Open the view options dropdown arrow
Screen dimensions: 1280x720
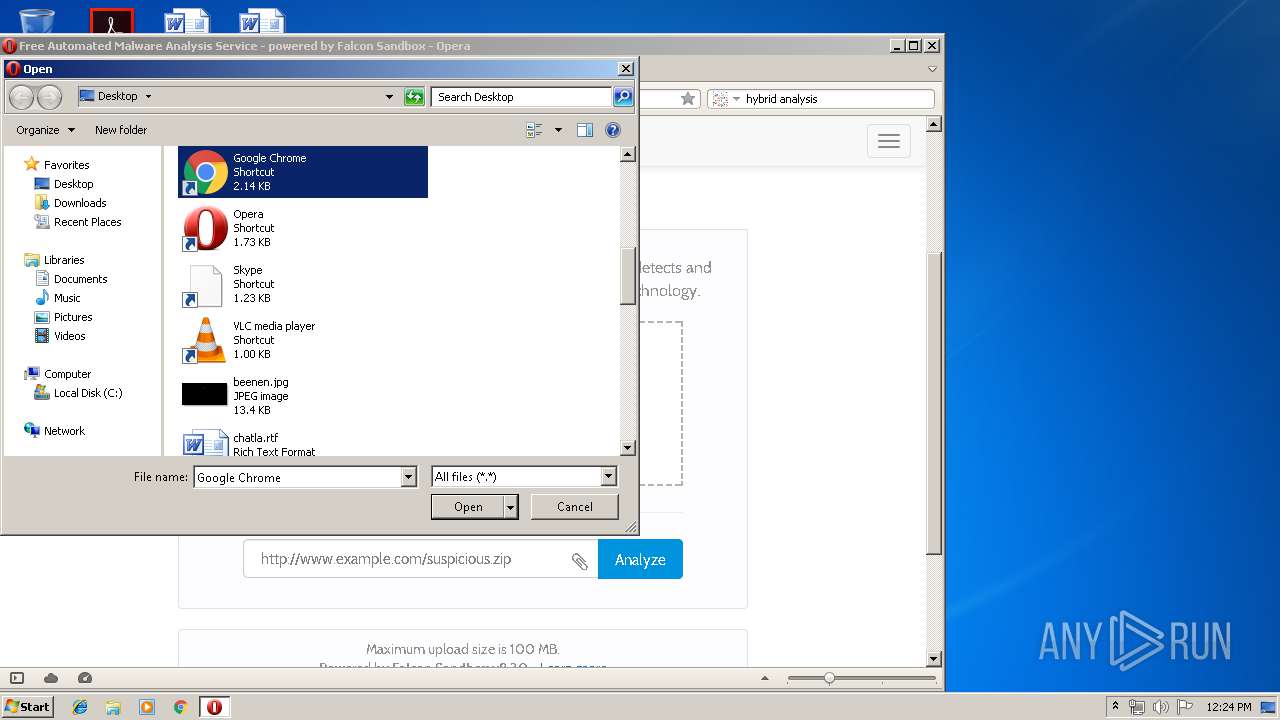558,130
